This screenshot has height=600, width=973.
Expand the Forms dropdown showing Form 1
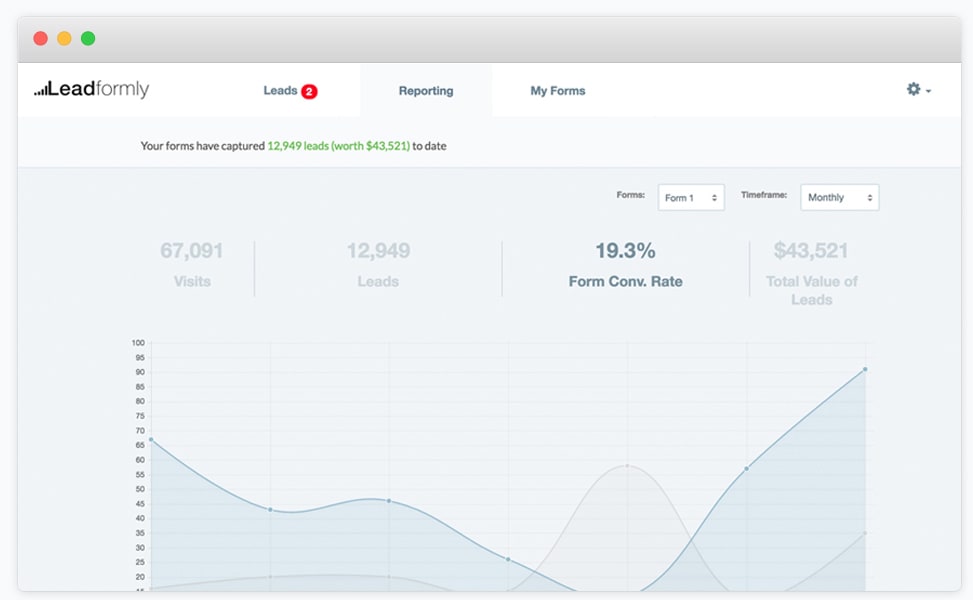coord(691,197)
